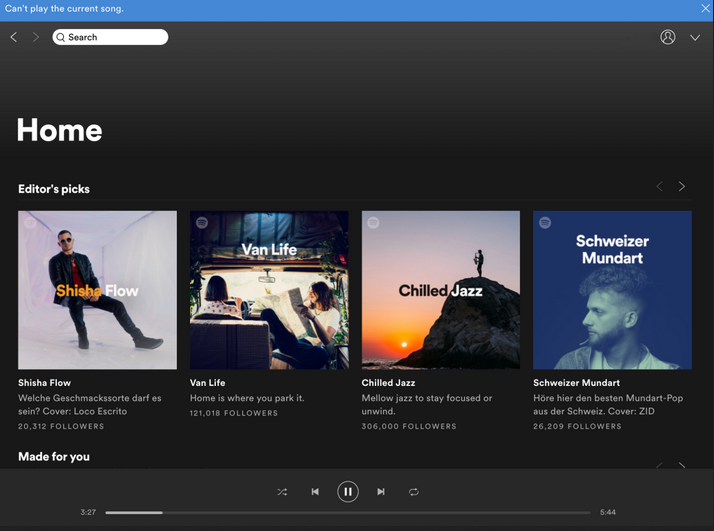Dismiss the "Can't play the current song" banner
Image resolution: width=714 pixels, height=531 pixels.
705,8
